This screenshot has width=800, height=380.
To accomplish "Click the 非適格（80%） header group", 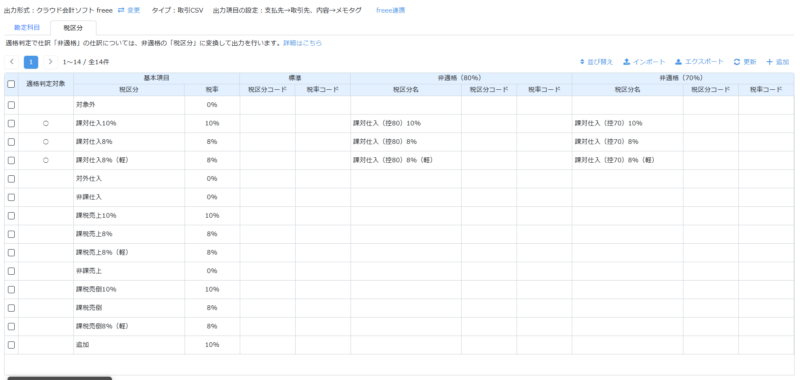I will click(x=461, y=78).
